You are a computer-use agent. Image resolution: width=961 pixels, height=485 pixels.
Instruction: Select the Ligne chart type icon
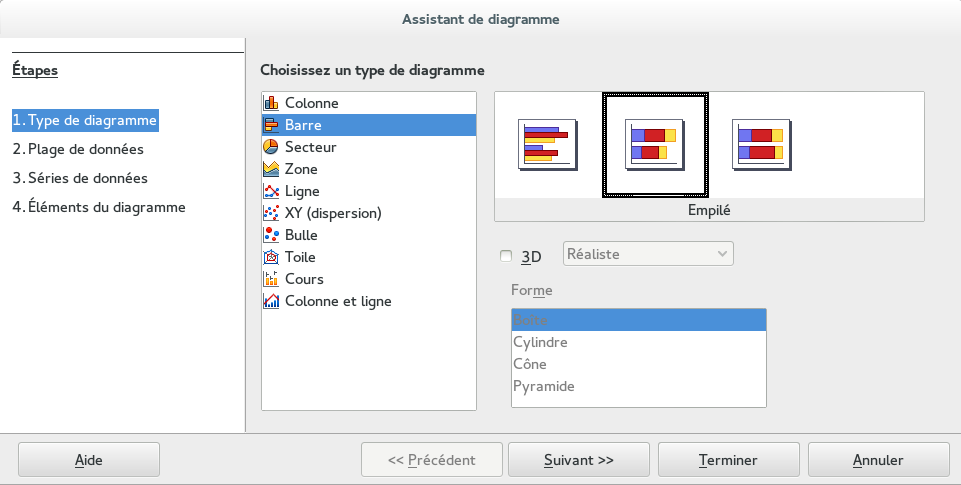coord(271,191)
